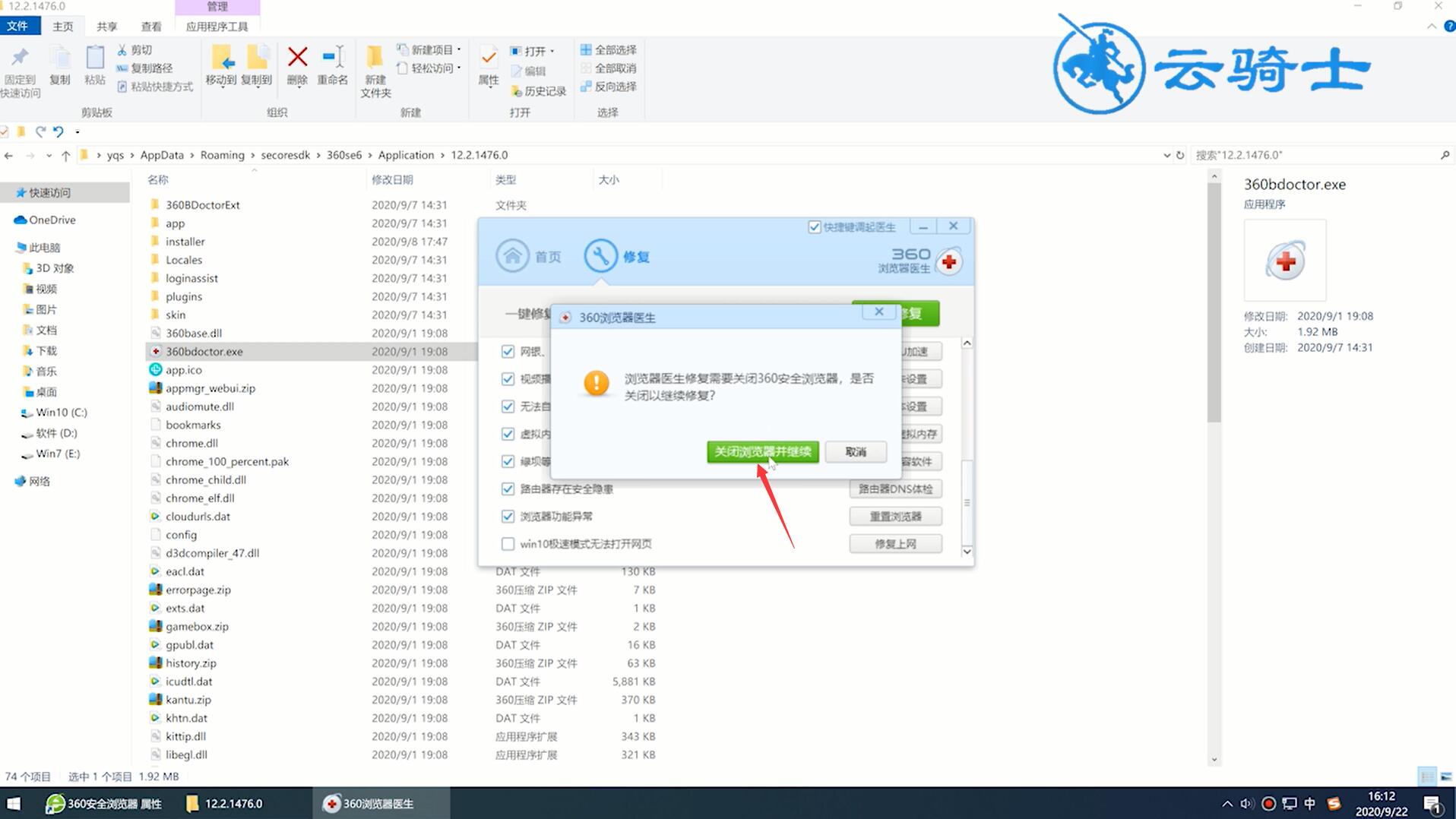Click 关闭浏览器并继续 button
The image size is (1456, 819).
coord(762,452)
